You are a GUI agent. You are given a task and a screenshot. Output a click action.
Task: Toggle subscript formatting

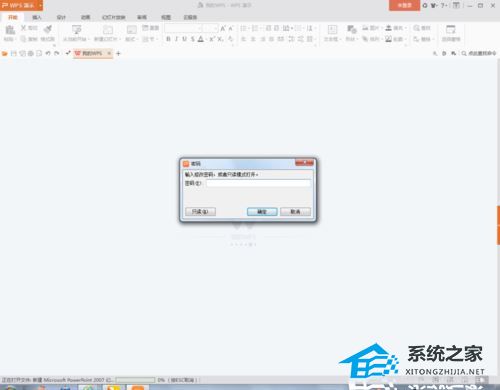click(x=220, y=39)
